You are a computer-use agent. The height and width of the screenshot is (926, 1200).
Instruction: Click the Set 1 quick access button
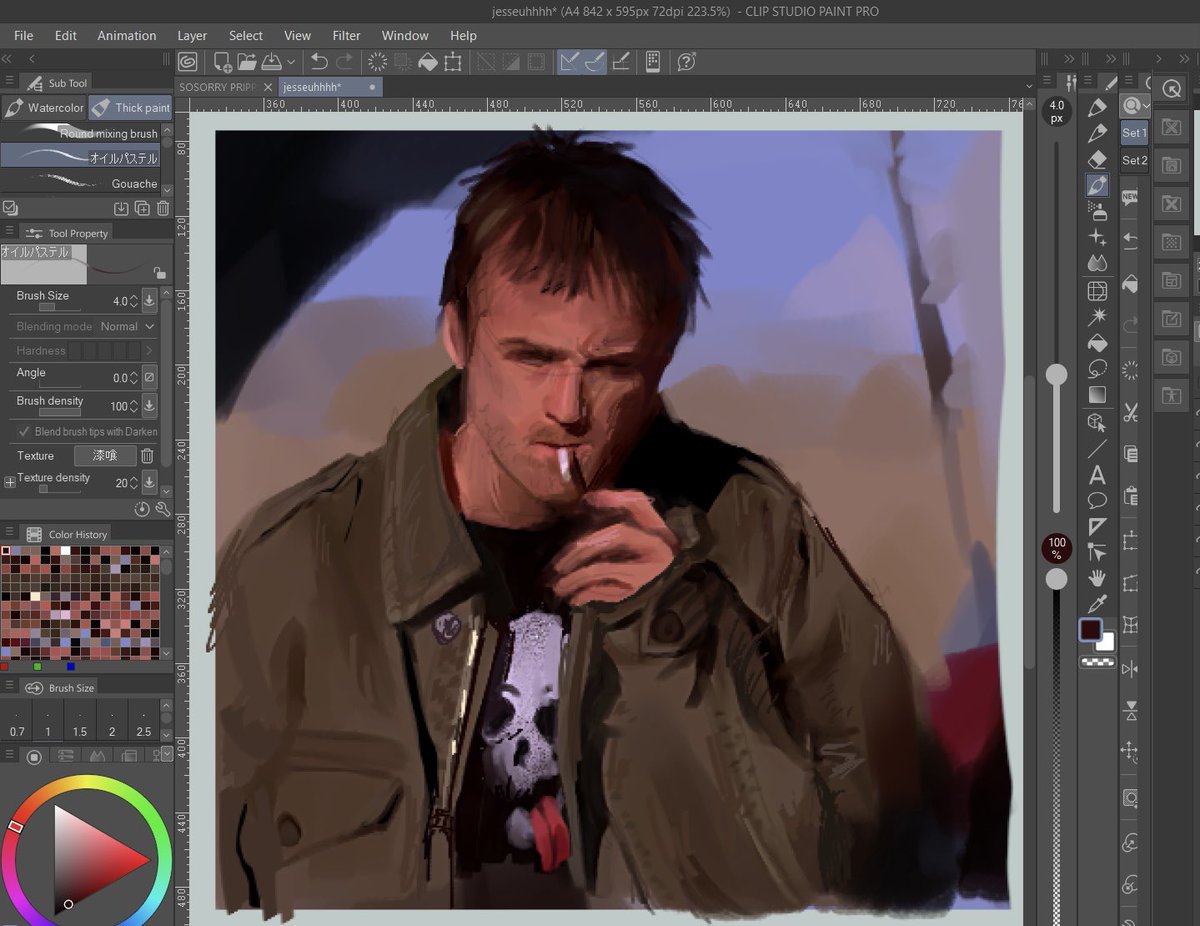point(1134,133)
